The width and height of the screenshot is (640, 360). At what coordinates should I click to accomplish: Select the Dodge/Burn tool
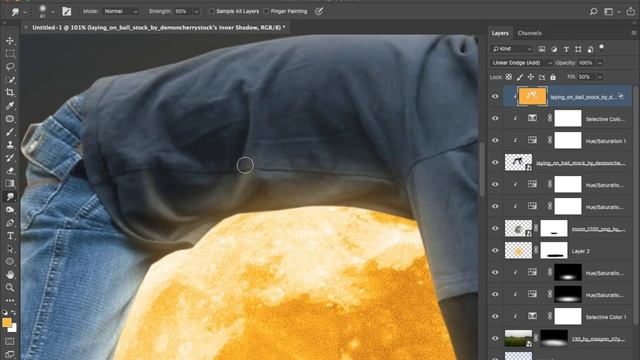pyautogui.click(x=10, y=210)
